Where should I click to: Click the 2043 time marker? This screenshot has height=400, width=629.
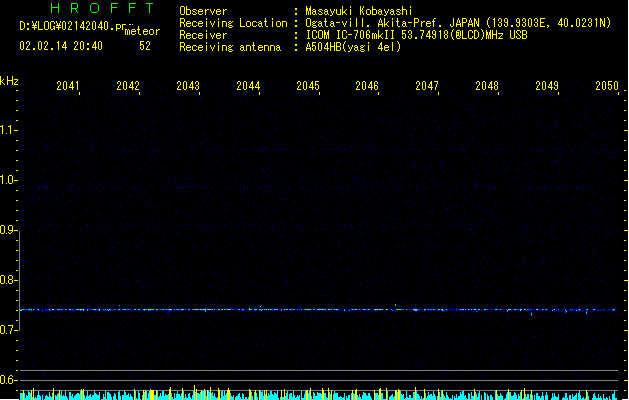click(188, 86)
